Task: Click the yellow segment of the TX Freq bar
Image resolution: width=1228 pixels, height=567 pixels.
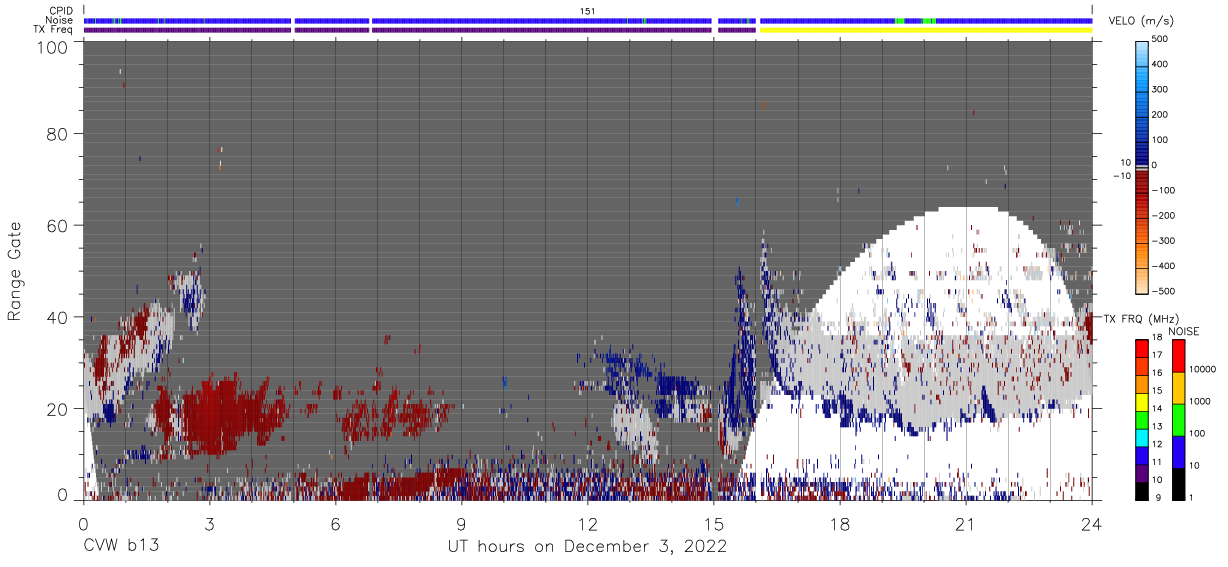Action: click(x=926, y=30)
